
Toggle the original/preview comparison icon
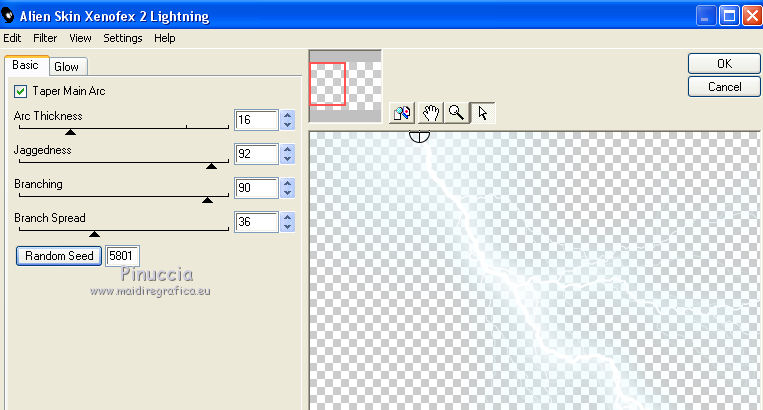(x=402, y=113)
